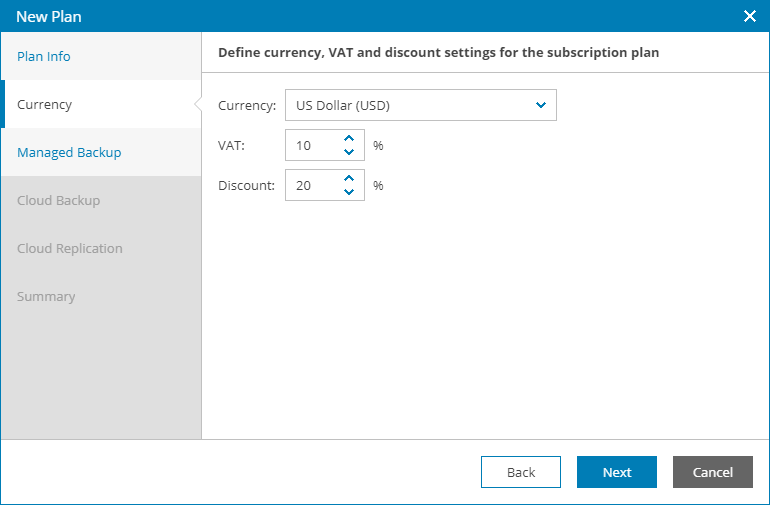Increase Discount using the up arrow

coord(349,179)
